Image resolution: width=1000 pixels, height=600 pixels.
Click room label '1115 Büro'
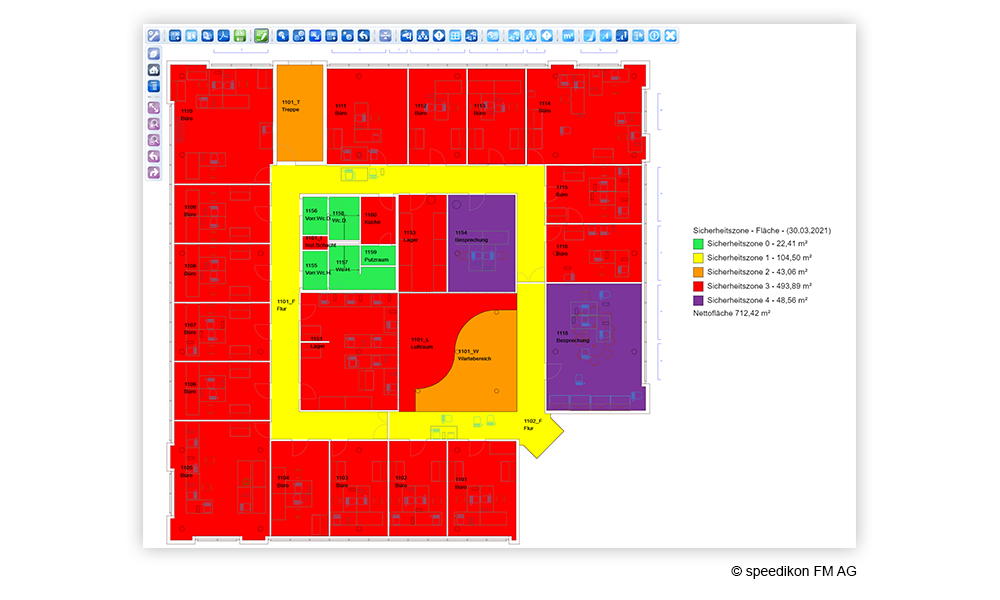pos(562,191)
